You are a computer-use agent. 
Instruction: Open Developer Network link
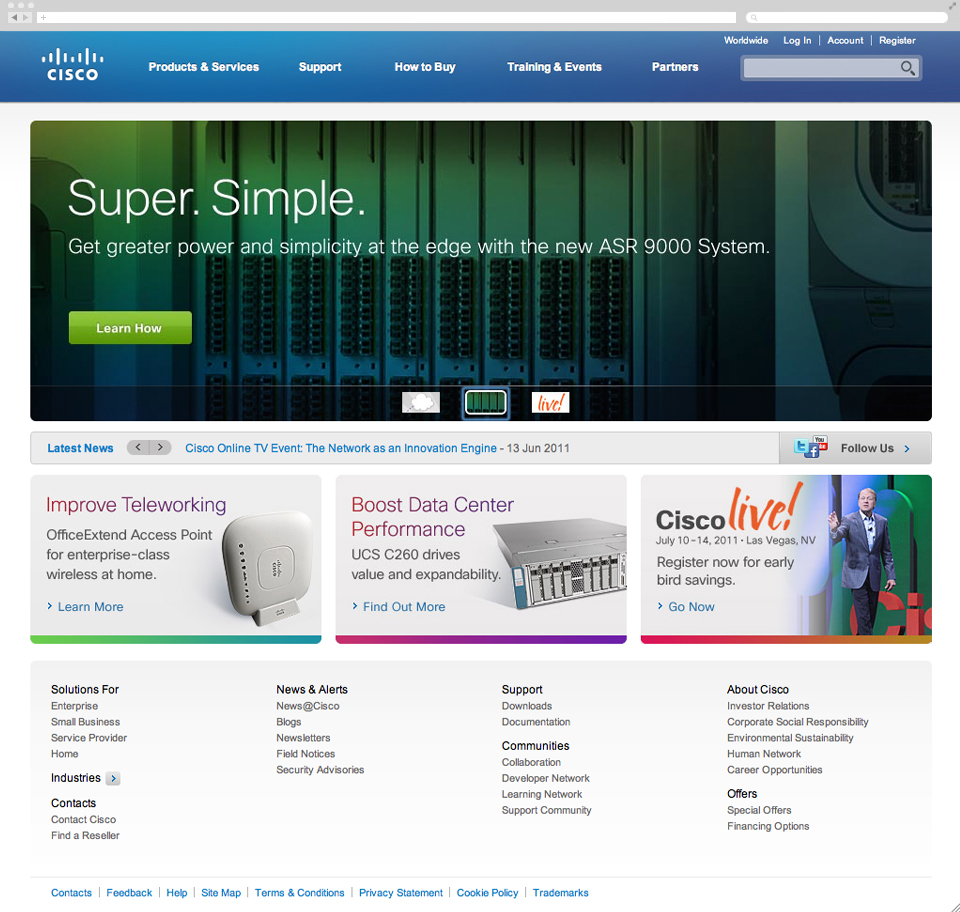click(x=546, y=778)
